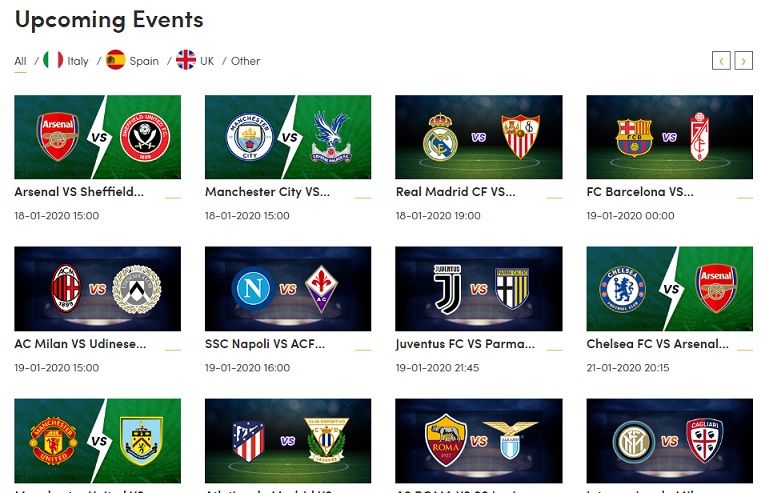
Task: Select the All filter tab
Action: (x=20, y=62)
